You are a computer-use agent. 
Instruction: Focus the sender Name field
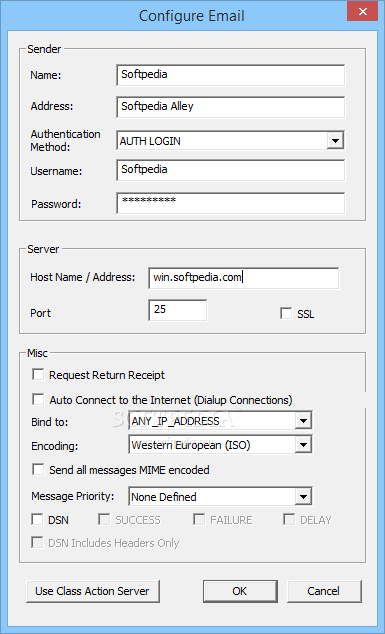(231, 75)
